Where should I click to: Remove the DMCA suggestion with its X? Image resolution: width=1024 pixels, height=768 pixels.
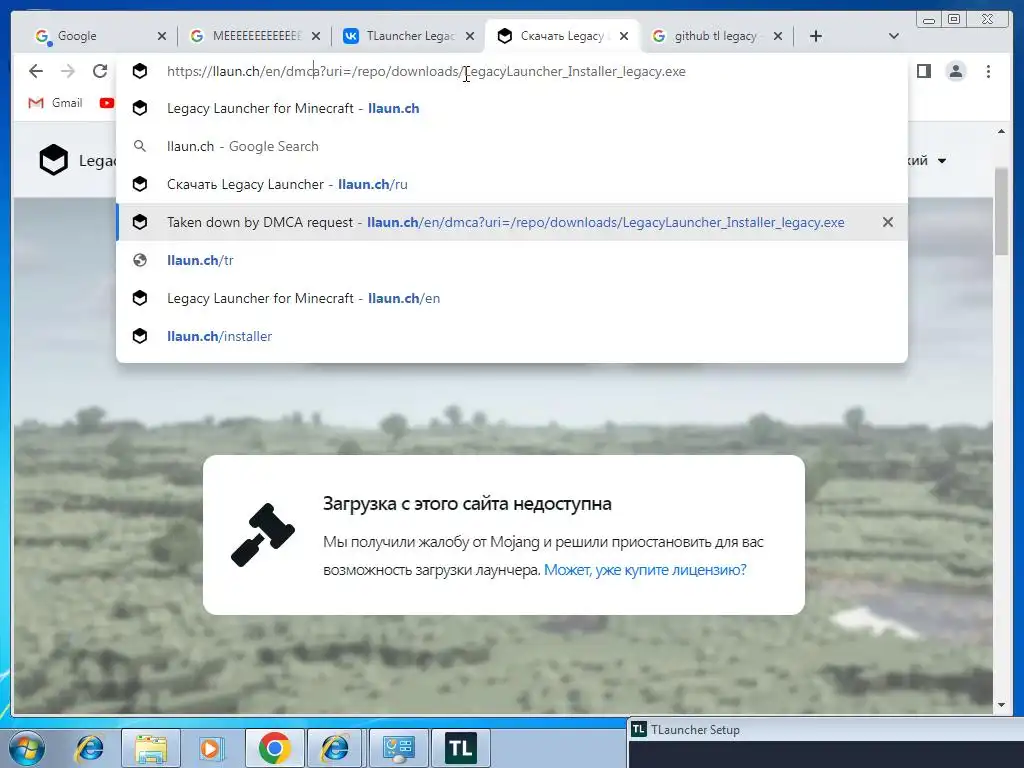coord(888,222)
